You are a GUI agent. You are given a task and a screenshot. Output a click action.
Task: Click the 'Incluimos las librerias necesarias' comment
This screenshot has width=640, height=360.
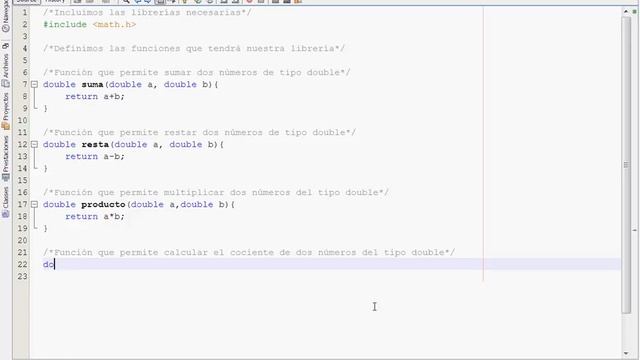[x=147, y=13]
